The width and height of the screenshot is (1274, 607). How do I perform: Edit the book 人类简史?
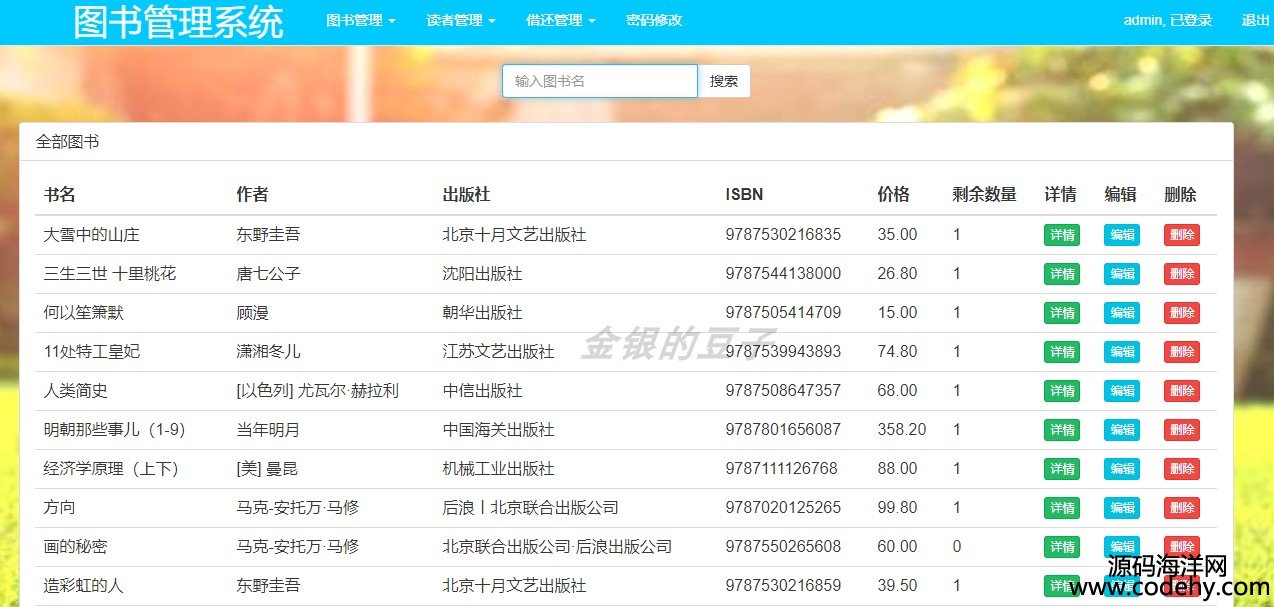click(1122, 391)
